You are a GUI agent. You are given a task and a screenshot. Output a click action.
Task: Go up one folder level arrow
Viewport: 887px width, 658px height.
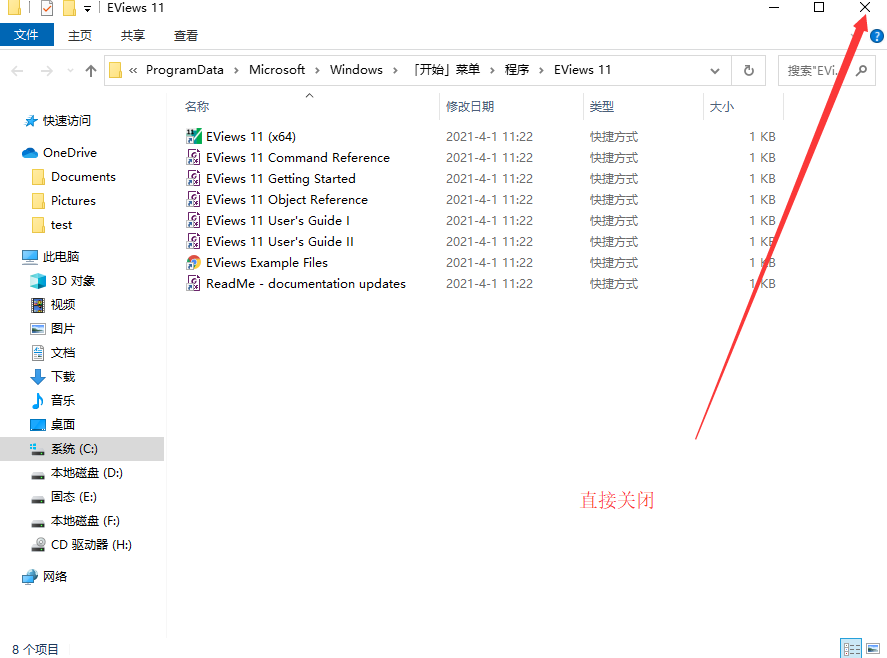pyautogui.click(x=91, y=71)
